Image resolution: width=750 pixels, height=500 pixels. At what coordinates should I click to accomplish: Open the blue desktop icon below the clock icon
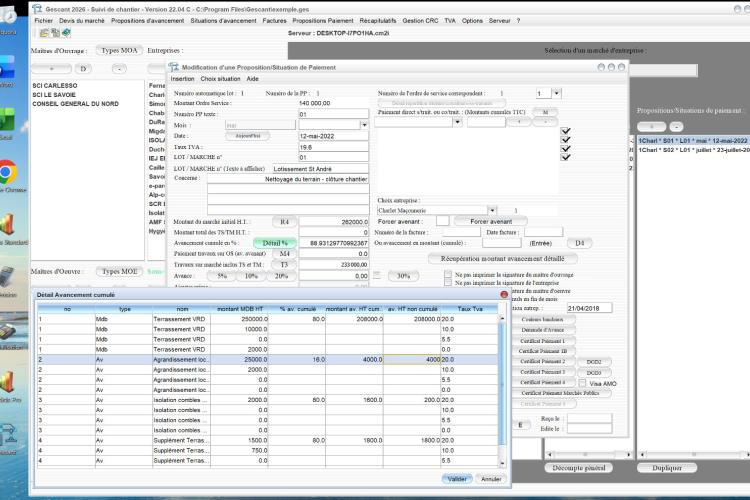pyautogui.click(x=7, y=67)
